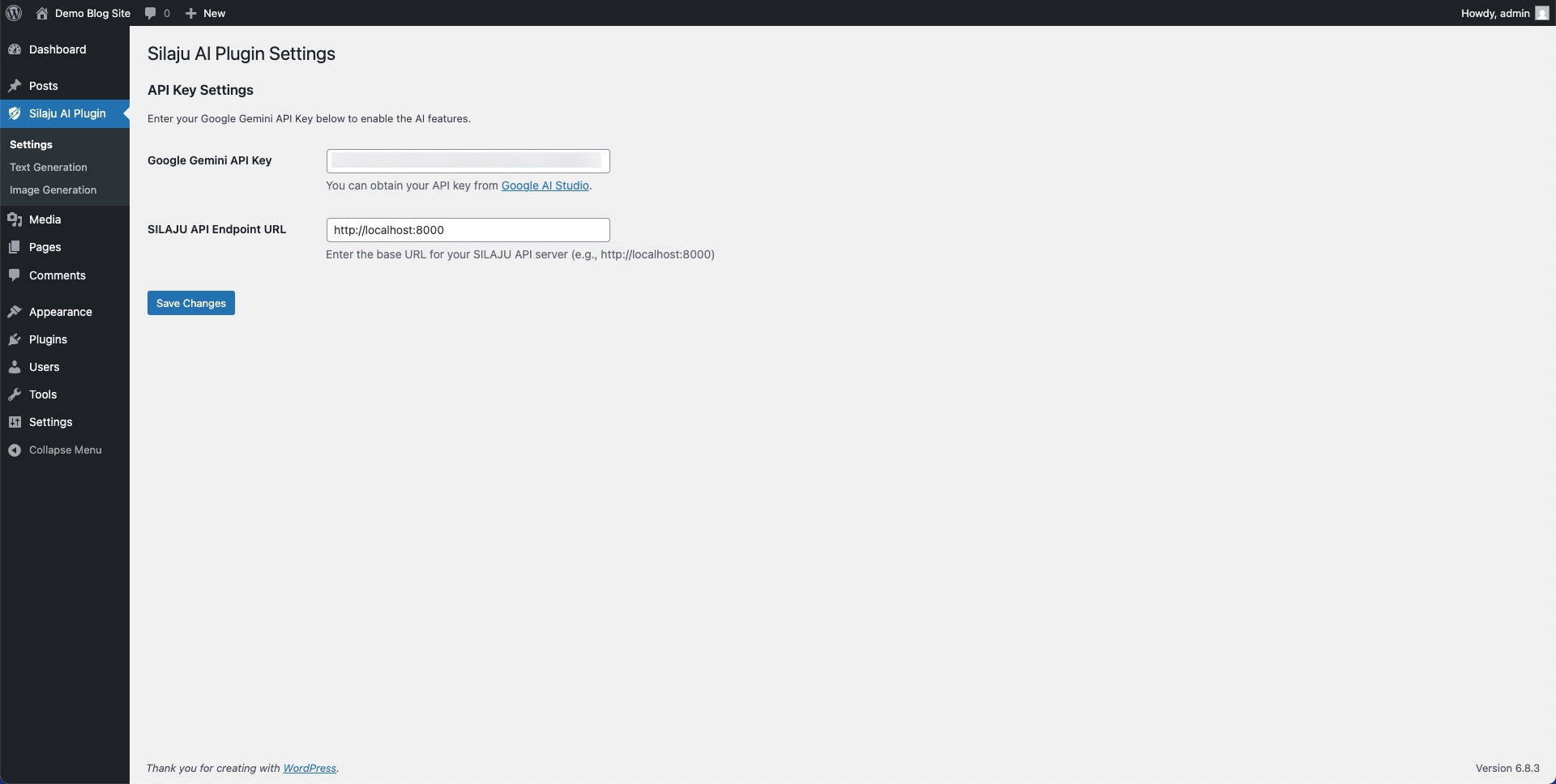Click the Silaju AI Plugin Settings heading
This screenshot has width=1556, height=784.
pos(242,53)
